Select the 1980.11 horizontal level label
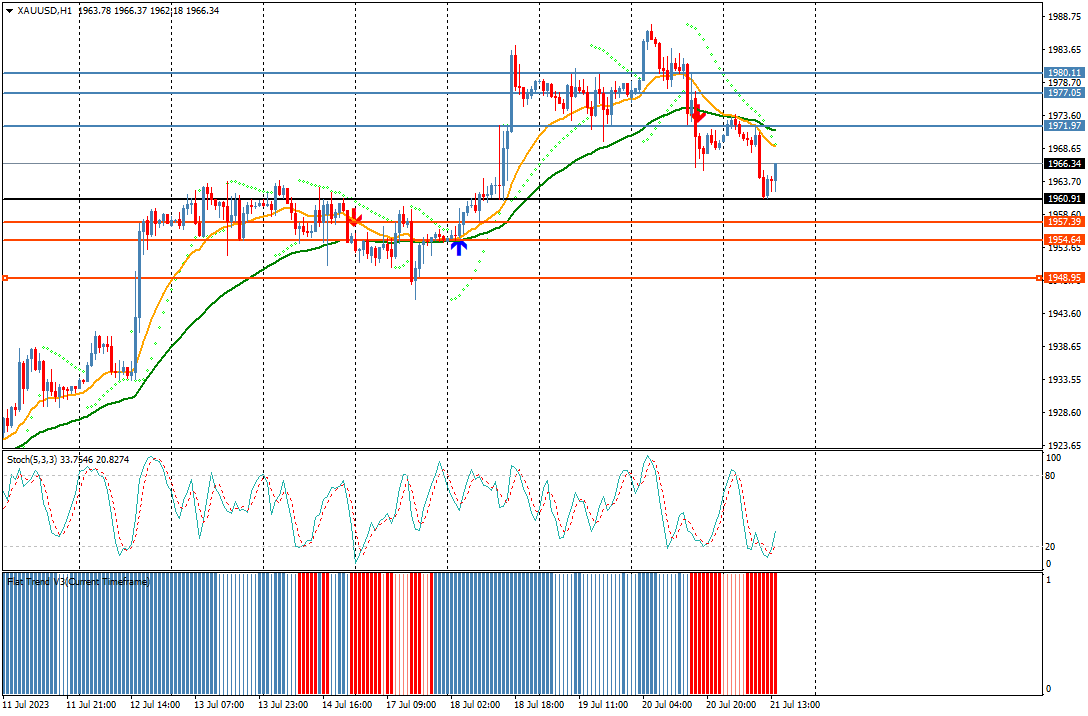 pos(1064,73)
